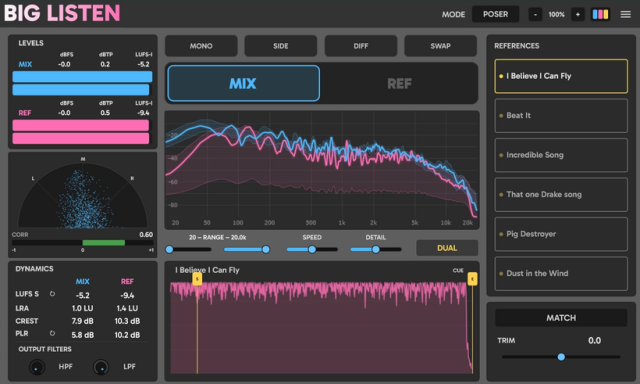
Task: Reset LUFS S measurement icon
Action: (x=52, y=293)
